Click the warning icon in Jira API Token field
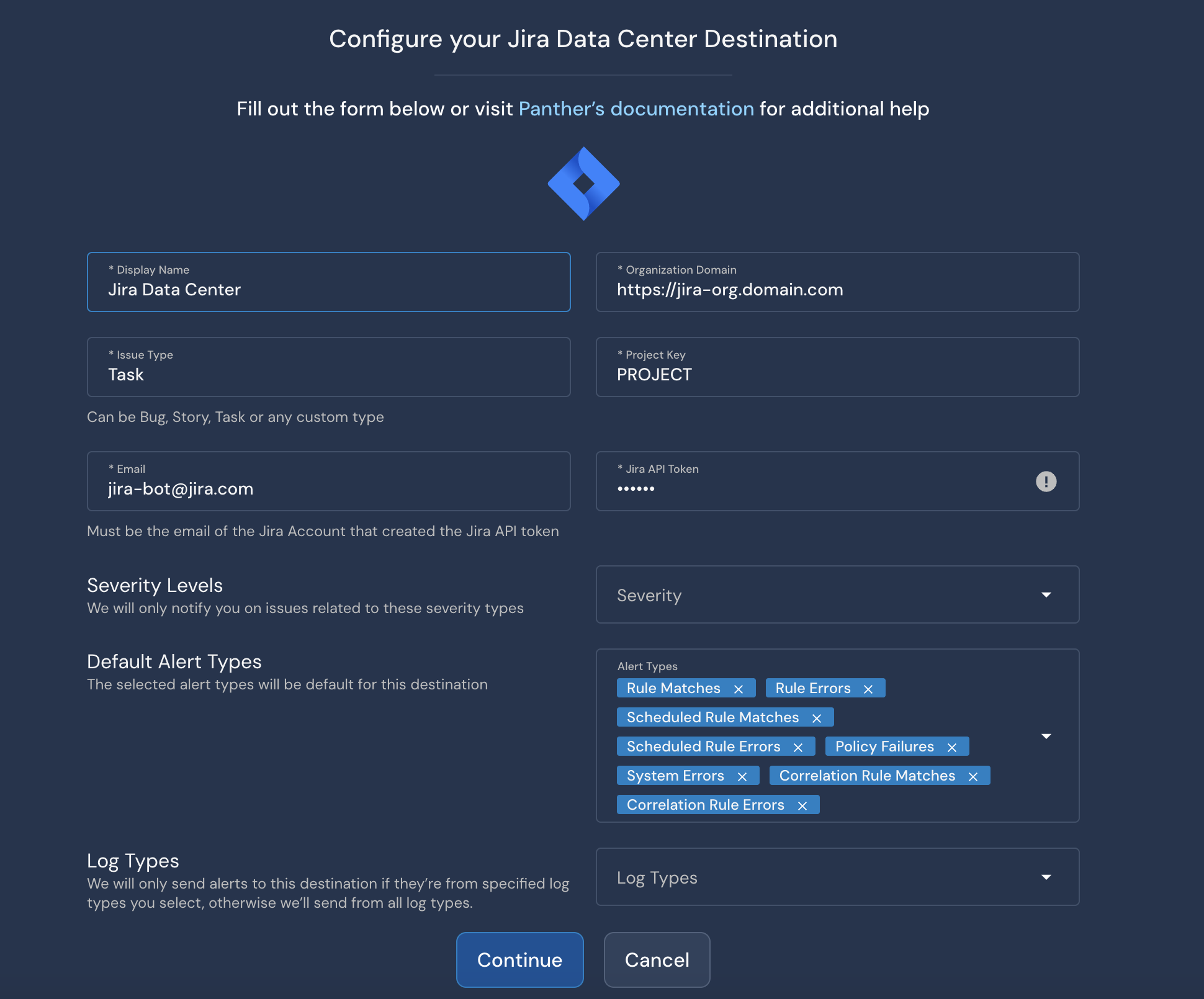Viewport: 1204px width, 999px height. (x=1047, y=482)
